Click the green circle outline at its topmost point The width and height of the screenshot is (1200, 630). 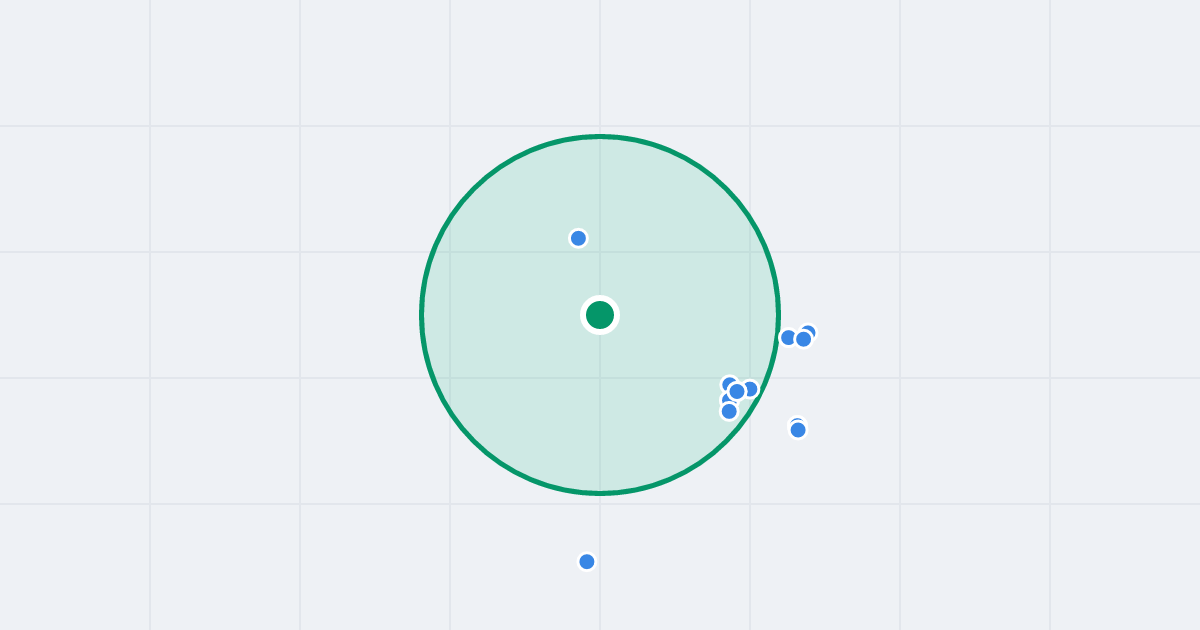coord(600,136)
